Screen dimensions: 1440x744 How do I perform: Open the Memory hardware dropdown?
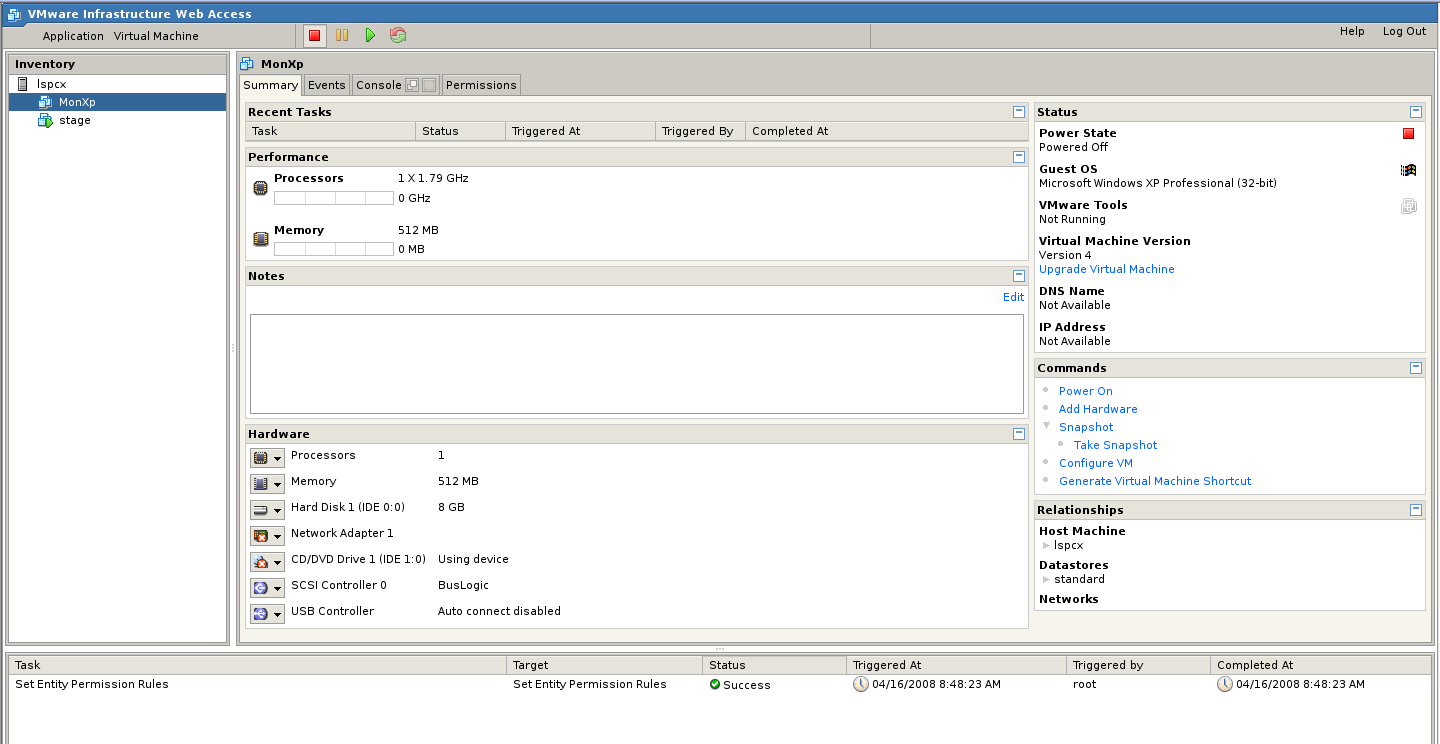267,483
